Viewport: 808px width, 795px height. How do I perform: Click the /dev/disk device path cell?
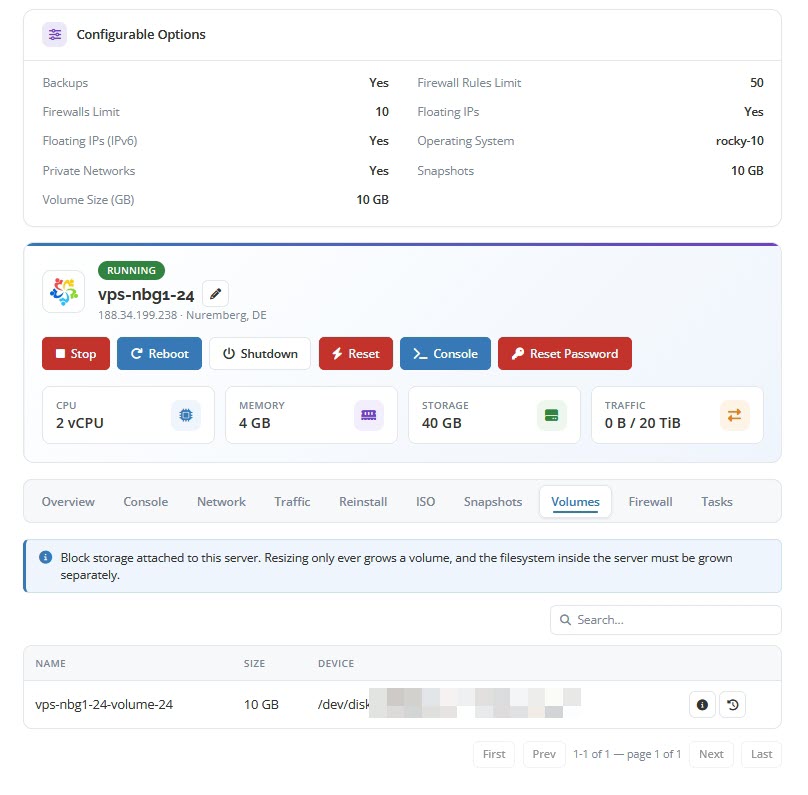448,703
